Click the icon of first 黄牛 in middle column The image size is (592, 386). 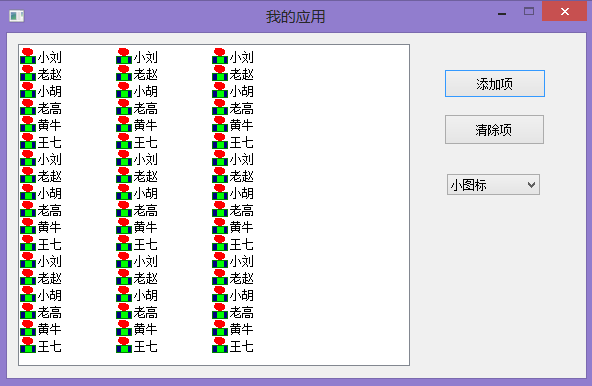pos(124,124)
